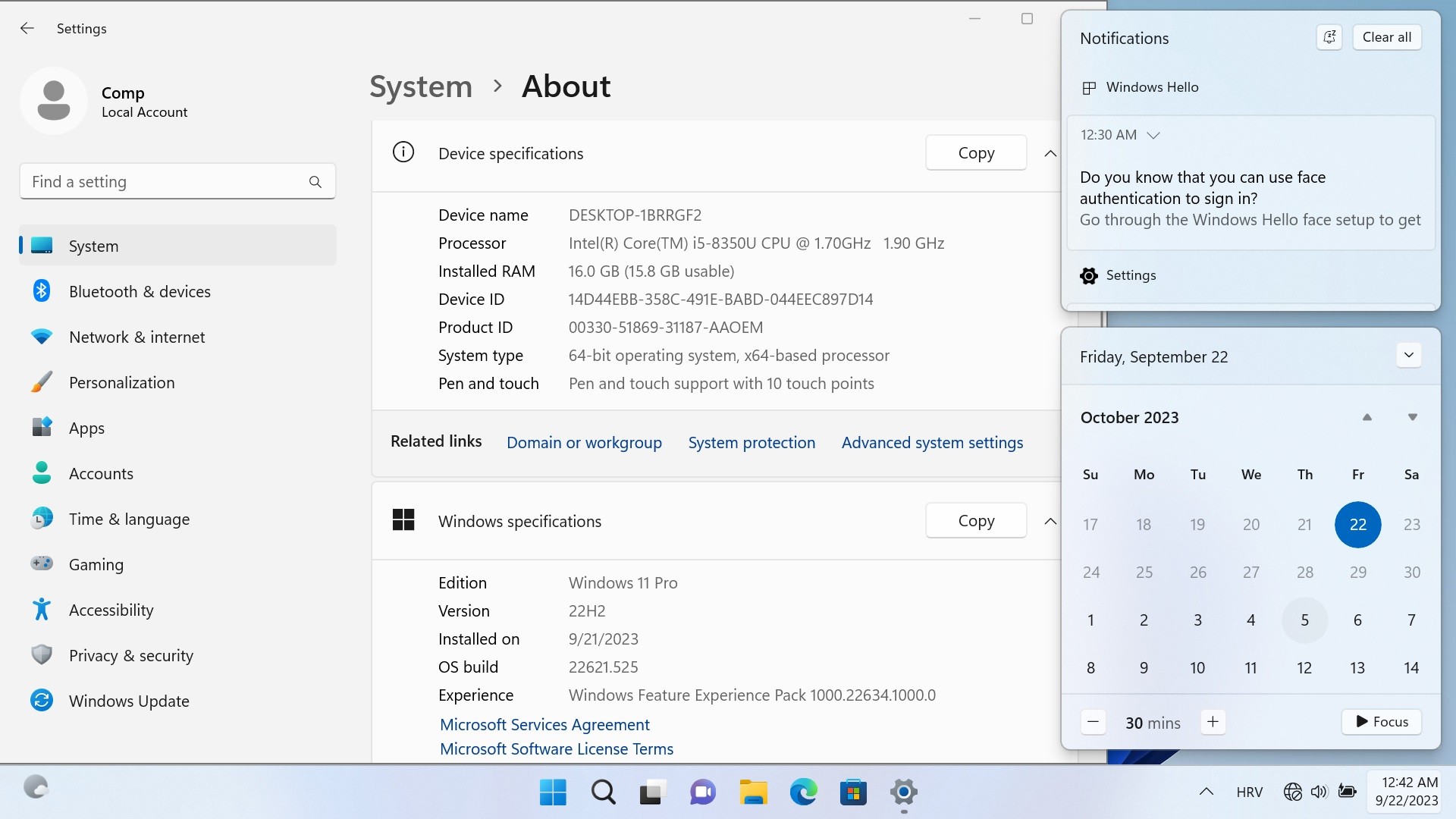
Task: Click the System breadcrumb in the header
Action: [421, 86]
